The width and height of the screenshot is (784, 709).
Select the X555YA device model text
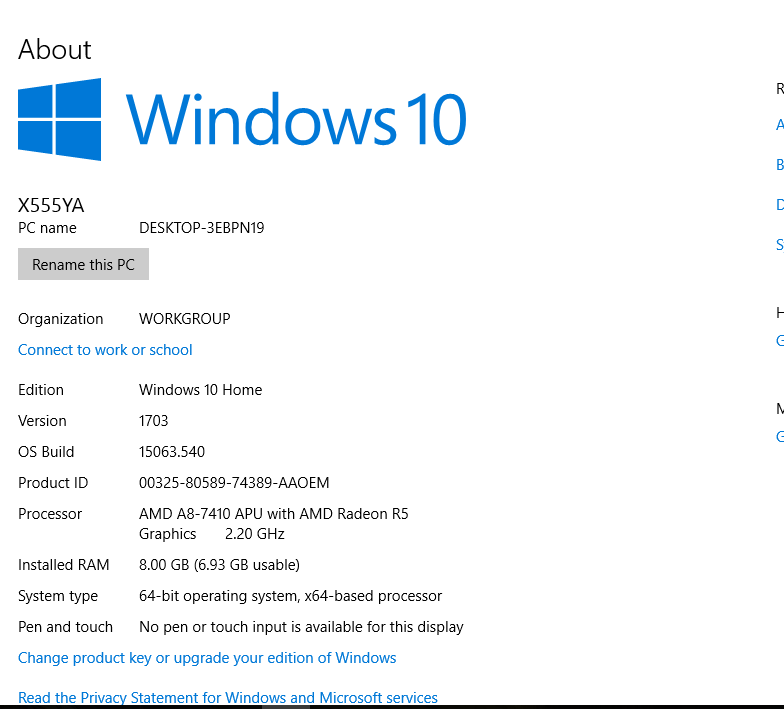click(51, 206)
